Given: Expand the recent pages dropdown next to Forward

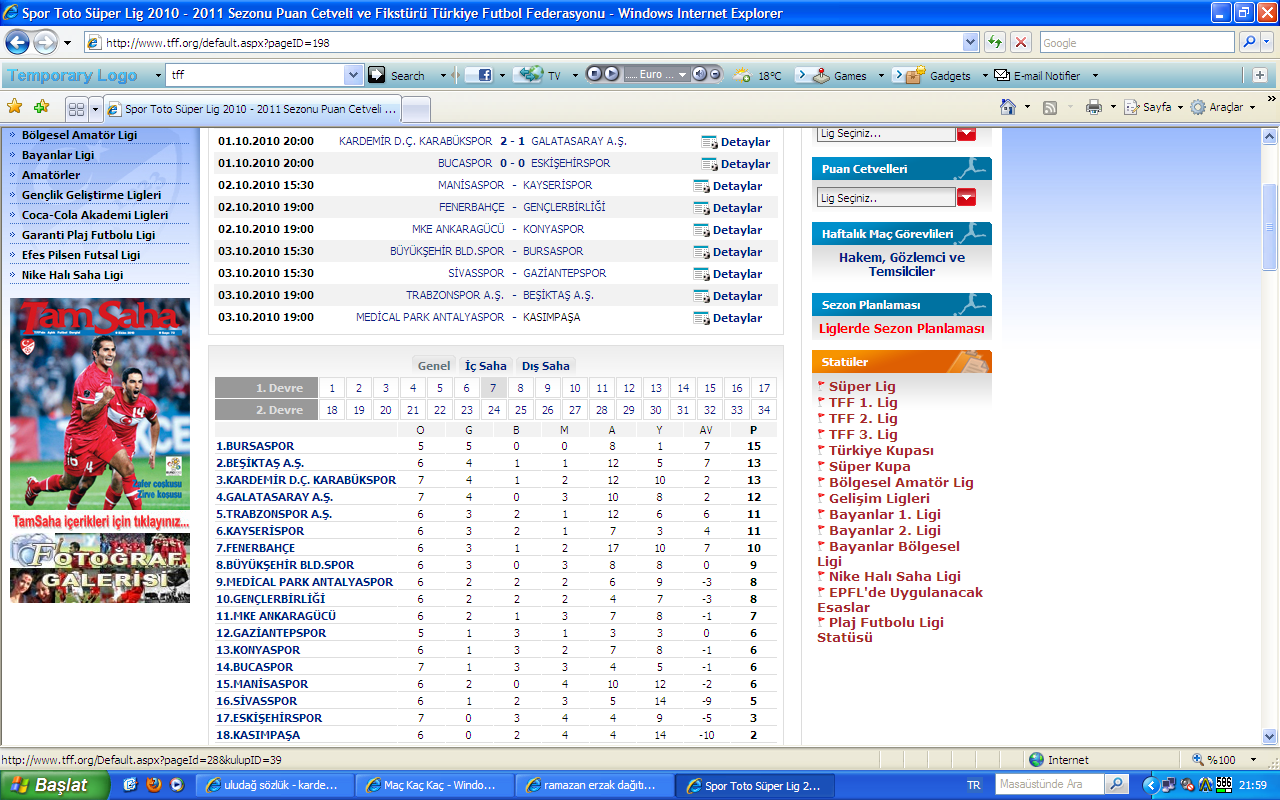Looking at the screenshot, I should coord(67,43).
